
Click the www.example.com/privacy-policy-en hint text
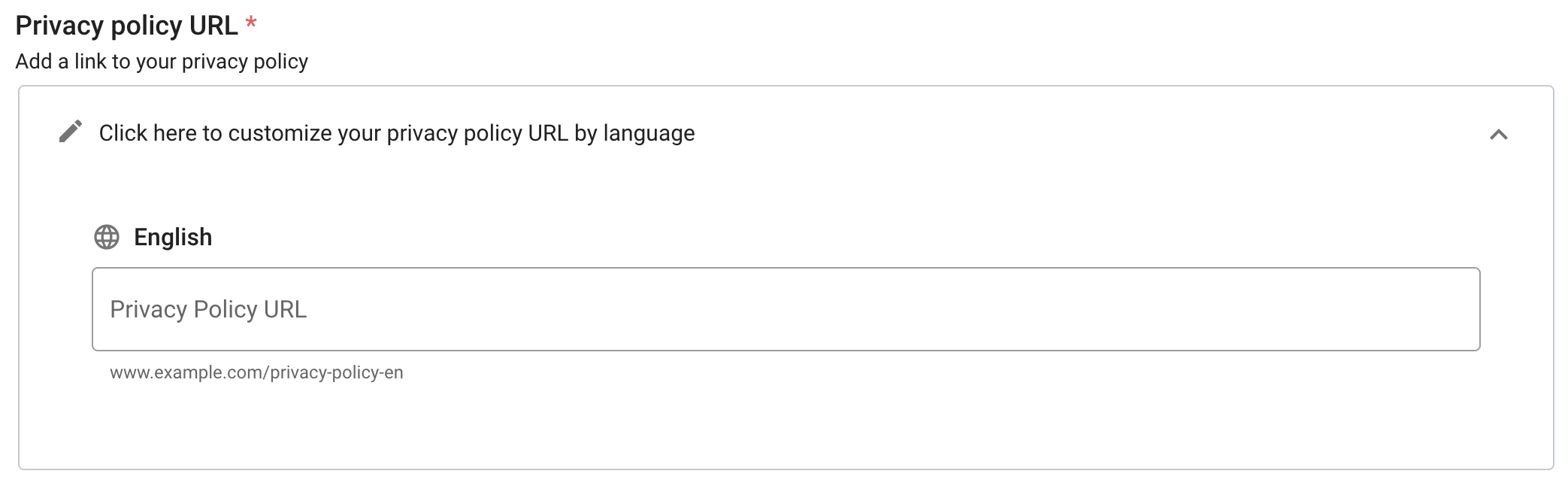pos(256,371)
